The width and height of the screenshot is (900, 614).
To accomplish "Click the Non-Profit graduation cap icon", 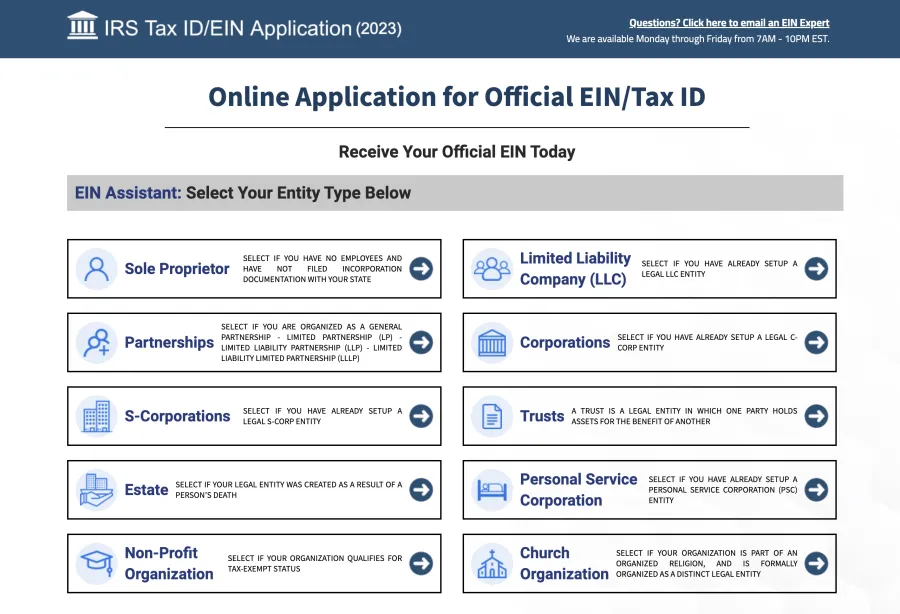I will 96,564.
